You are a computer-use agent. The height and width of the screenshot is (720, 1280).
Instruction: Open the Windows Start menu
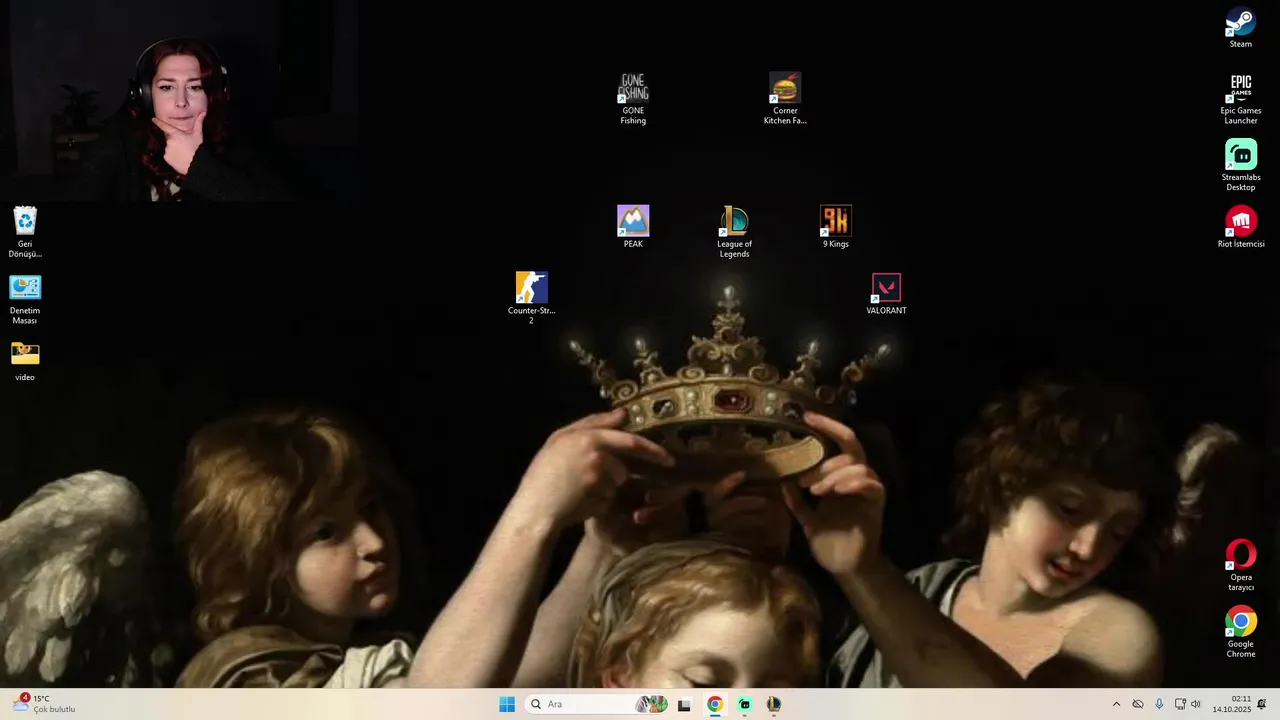click(507, 704)
